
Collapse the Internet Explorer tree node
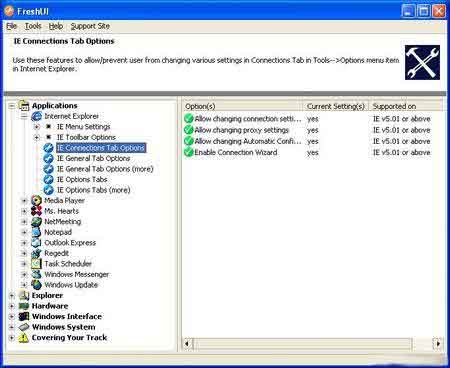(24, 116)
